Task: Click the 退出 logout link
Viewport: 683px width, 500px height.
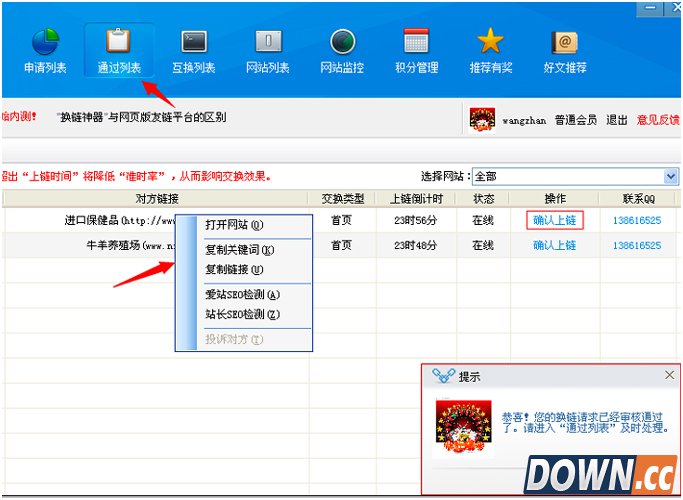Action: (617, 120)
